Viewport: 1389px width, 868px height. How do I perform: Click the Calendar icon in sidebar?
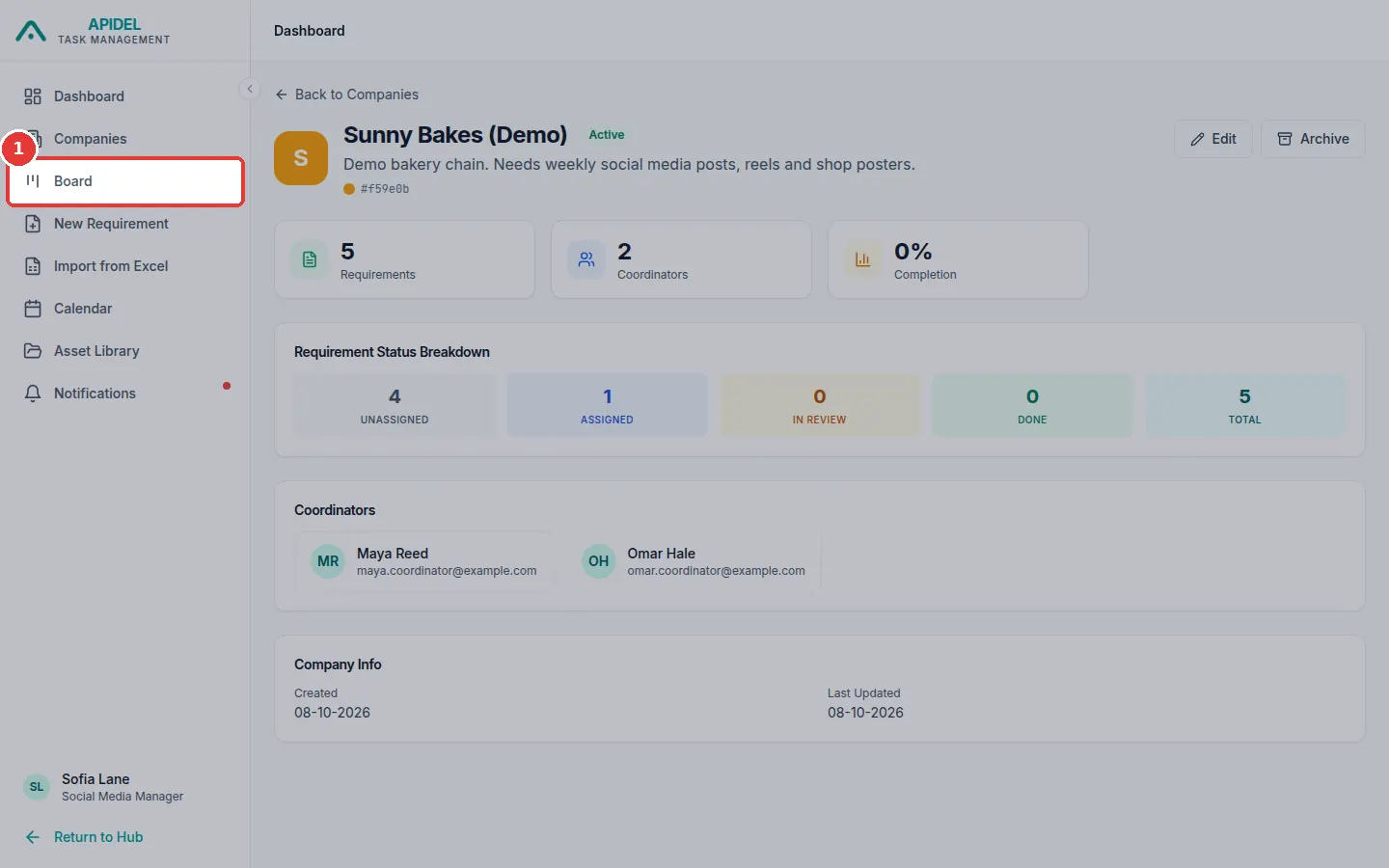tap(33, 309)
